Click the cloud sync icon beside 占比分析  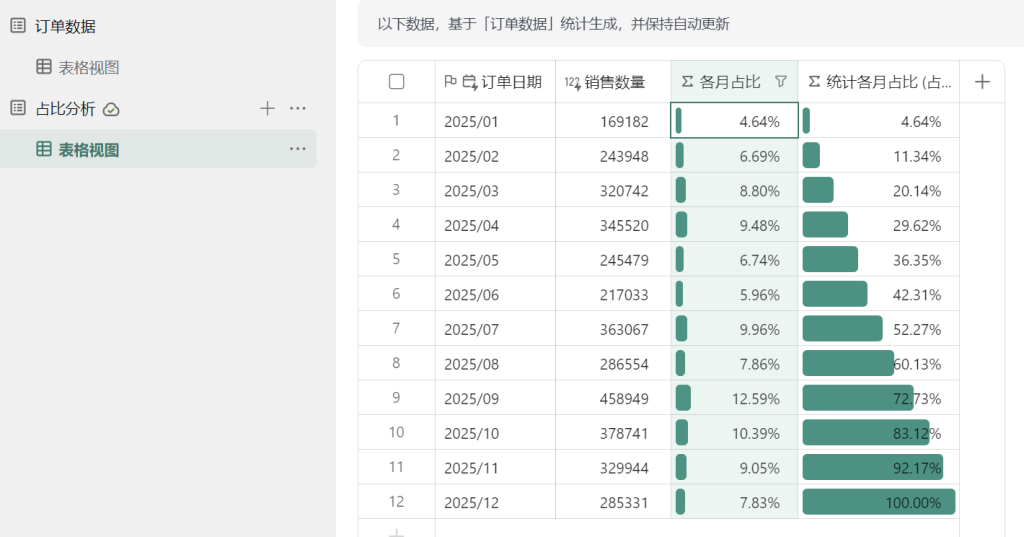(111, 109)
